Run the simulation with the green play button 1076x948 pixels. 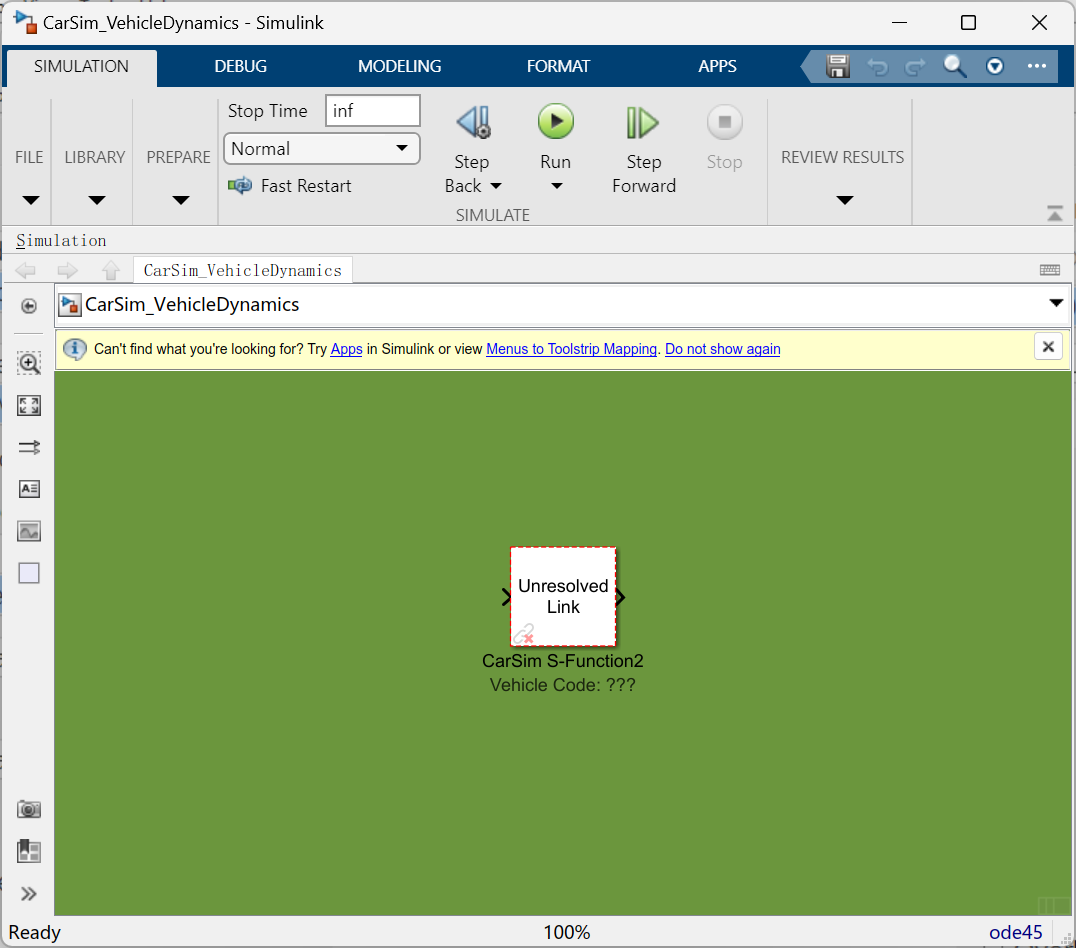point(555,122)
